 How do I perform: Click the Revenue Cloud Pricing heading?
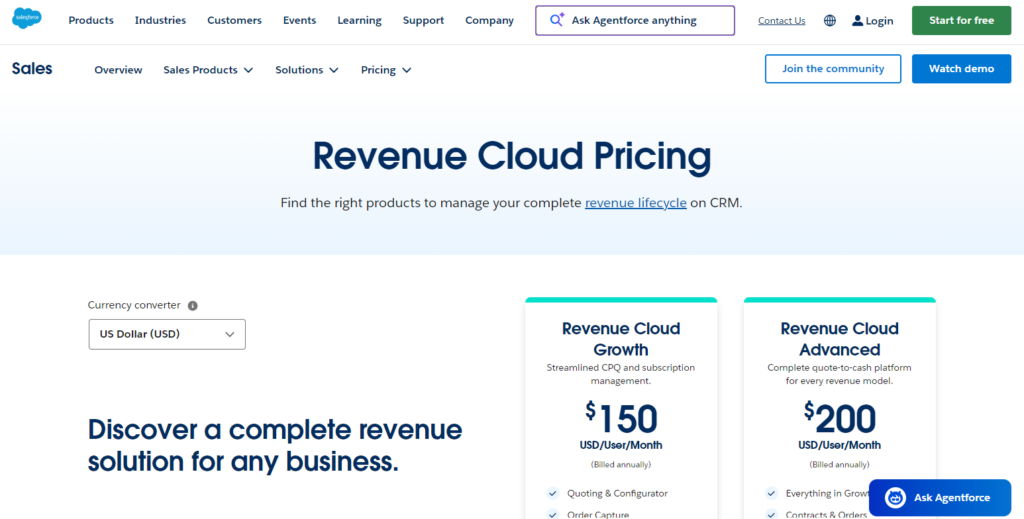[x=512, y=157]
